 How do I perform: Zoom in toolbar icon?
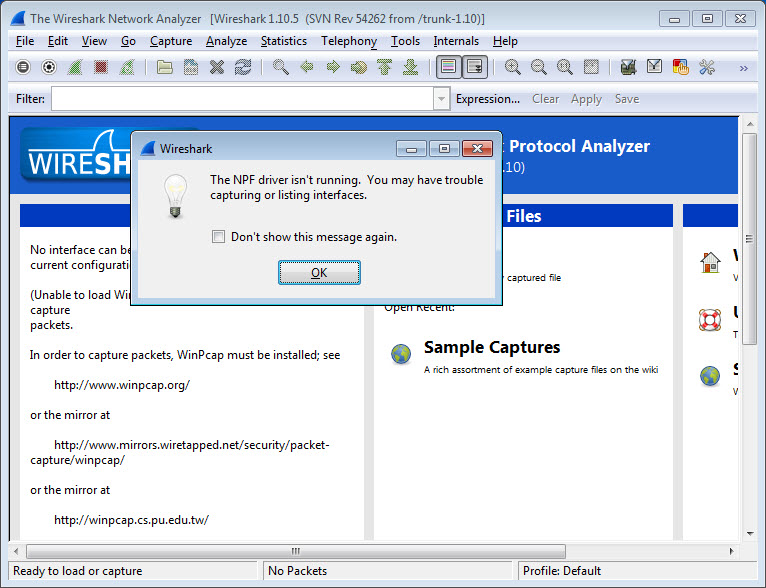512,67
